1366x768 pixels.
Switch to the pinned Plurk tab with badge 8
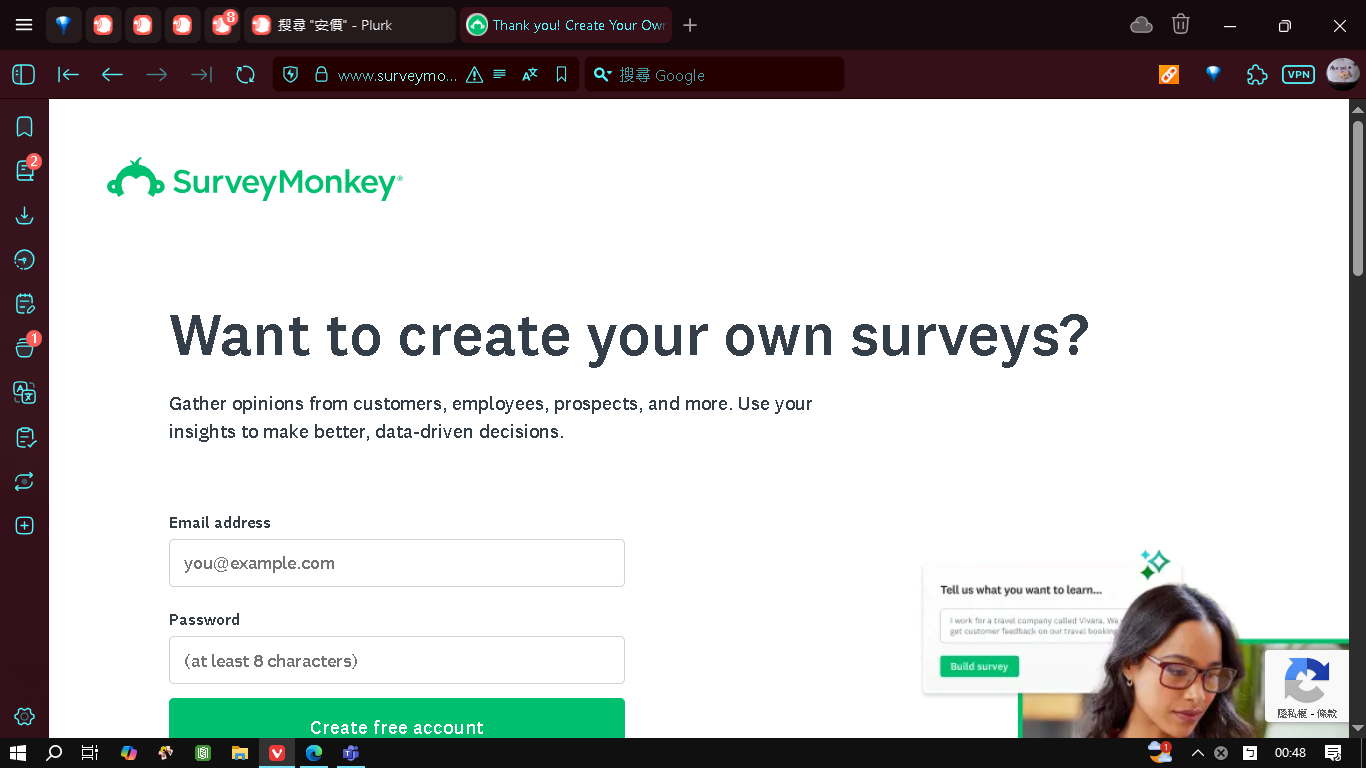222,25
